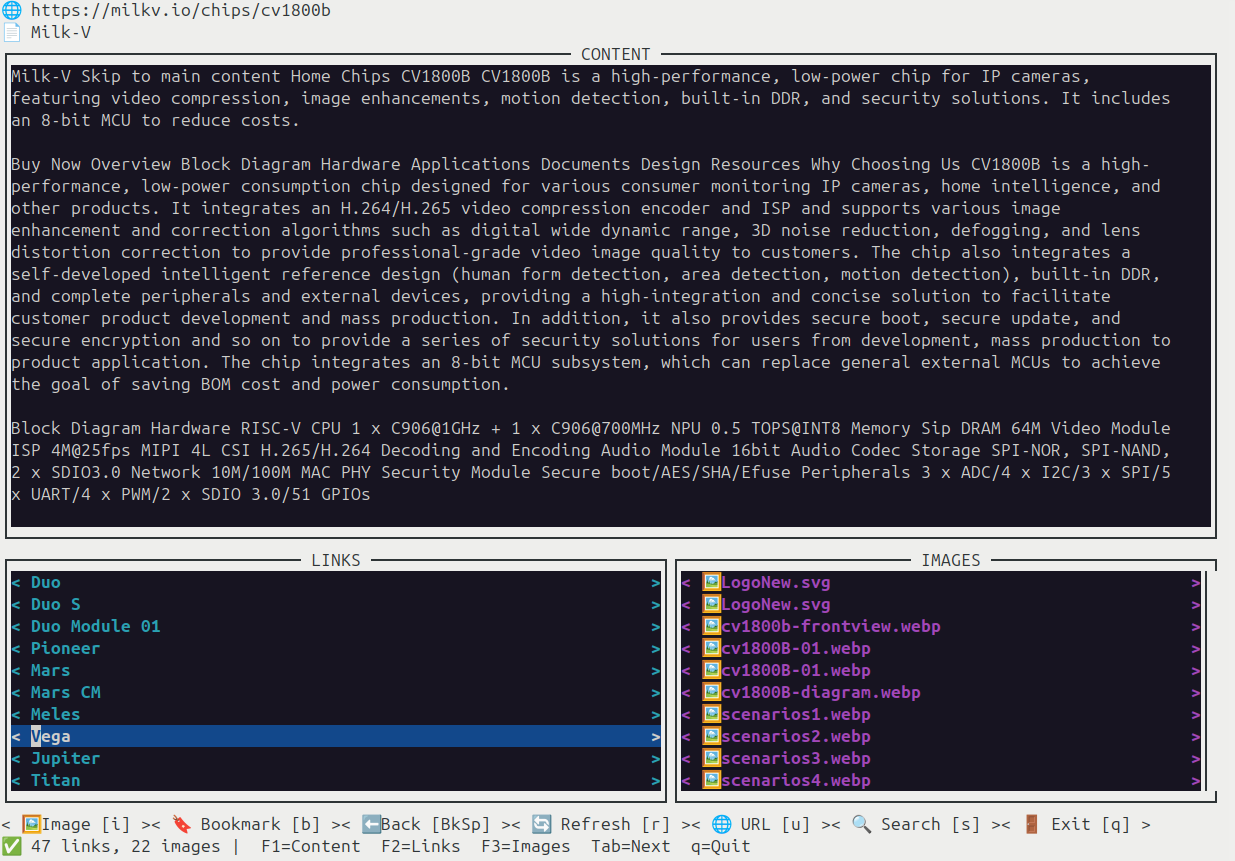Click the Bookmark ribbon icon in footer
1235x861 pixels.
click(181, 825)
